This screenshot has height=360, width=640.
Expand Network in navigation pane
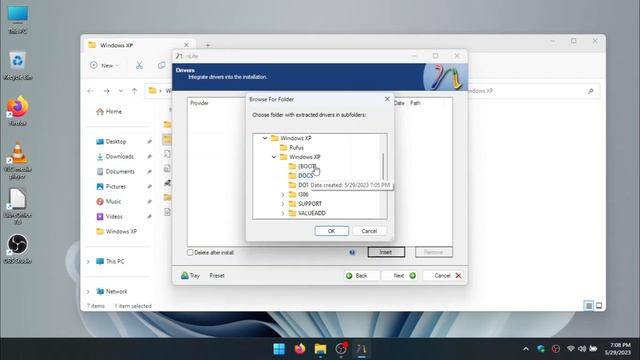[89, 291]
